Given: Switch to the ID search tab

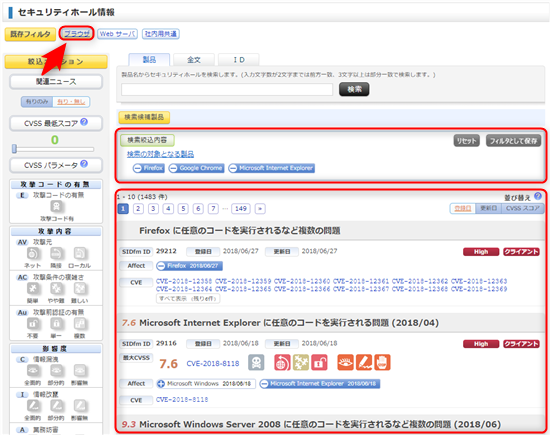Looking at the screenshot, I should (x=239, y=60).
